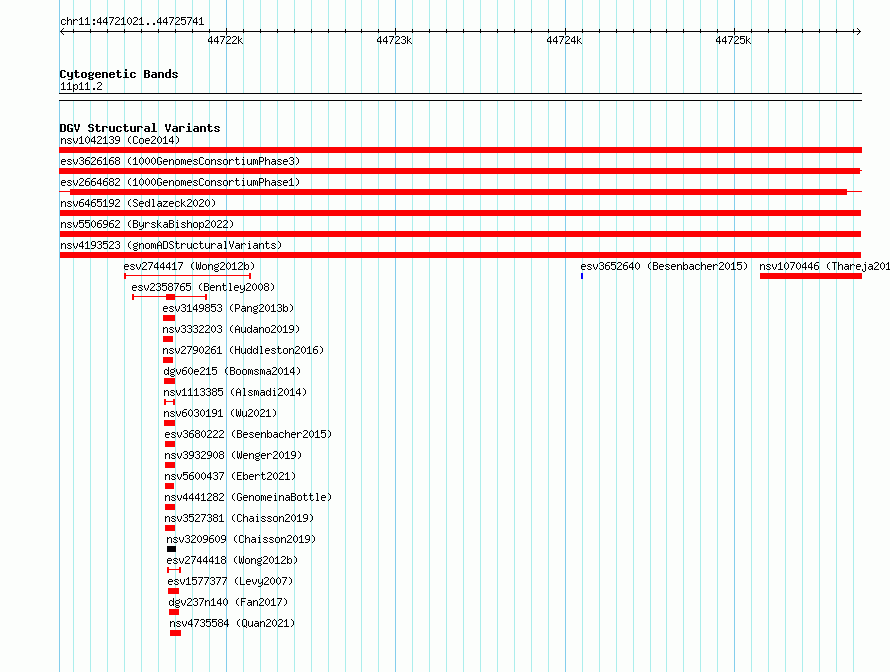Viewport: 890px width, 672px height.
Task: Select the esv2358765 (Bentley2008) label
Action: pos(203,287)
